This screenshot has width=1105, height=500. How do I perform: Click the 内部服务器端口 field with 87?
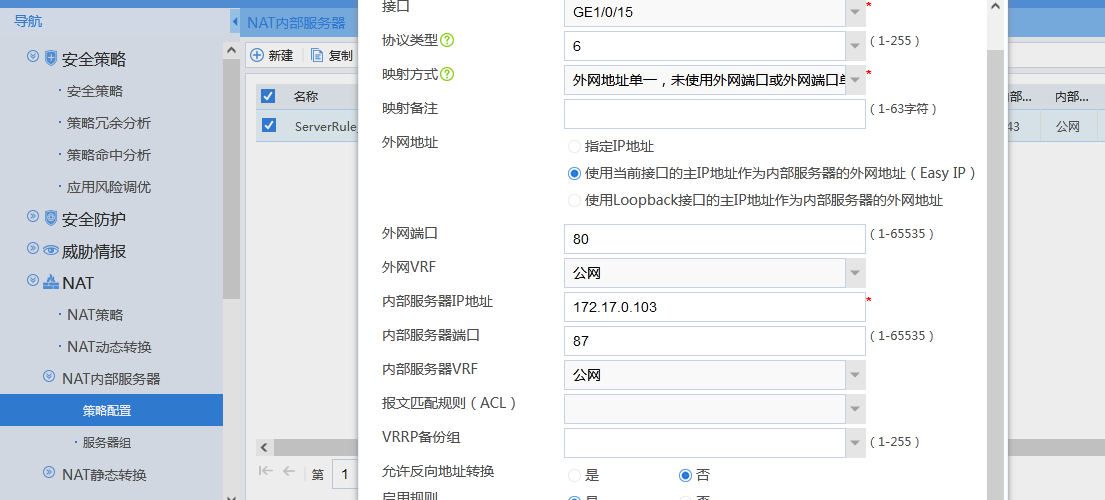pos(715,341)
